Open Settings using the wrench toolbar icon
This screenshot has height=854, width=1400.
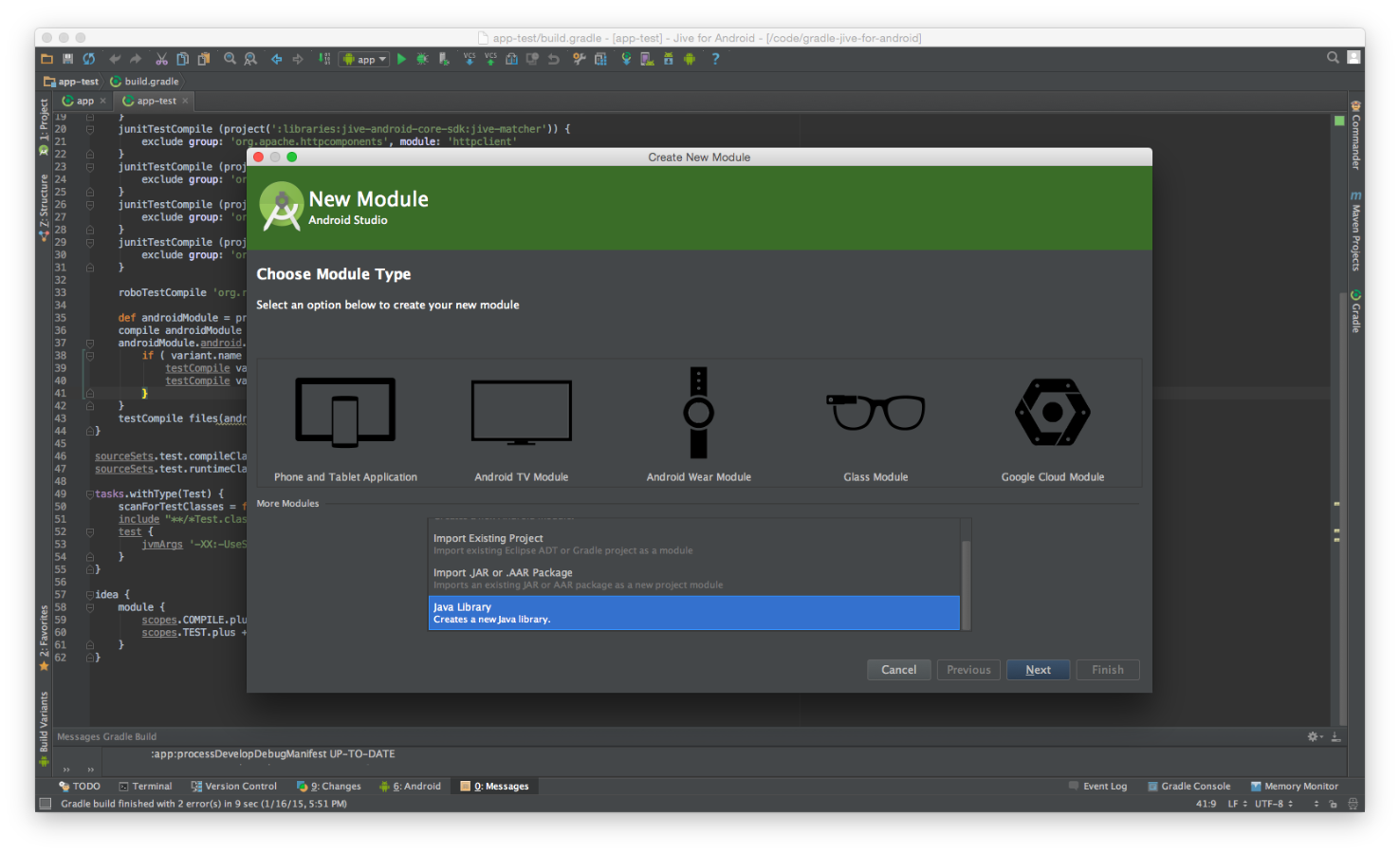point(579,59)
